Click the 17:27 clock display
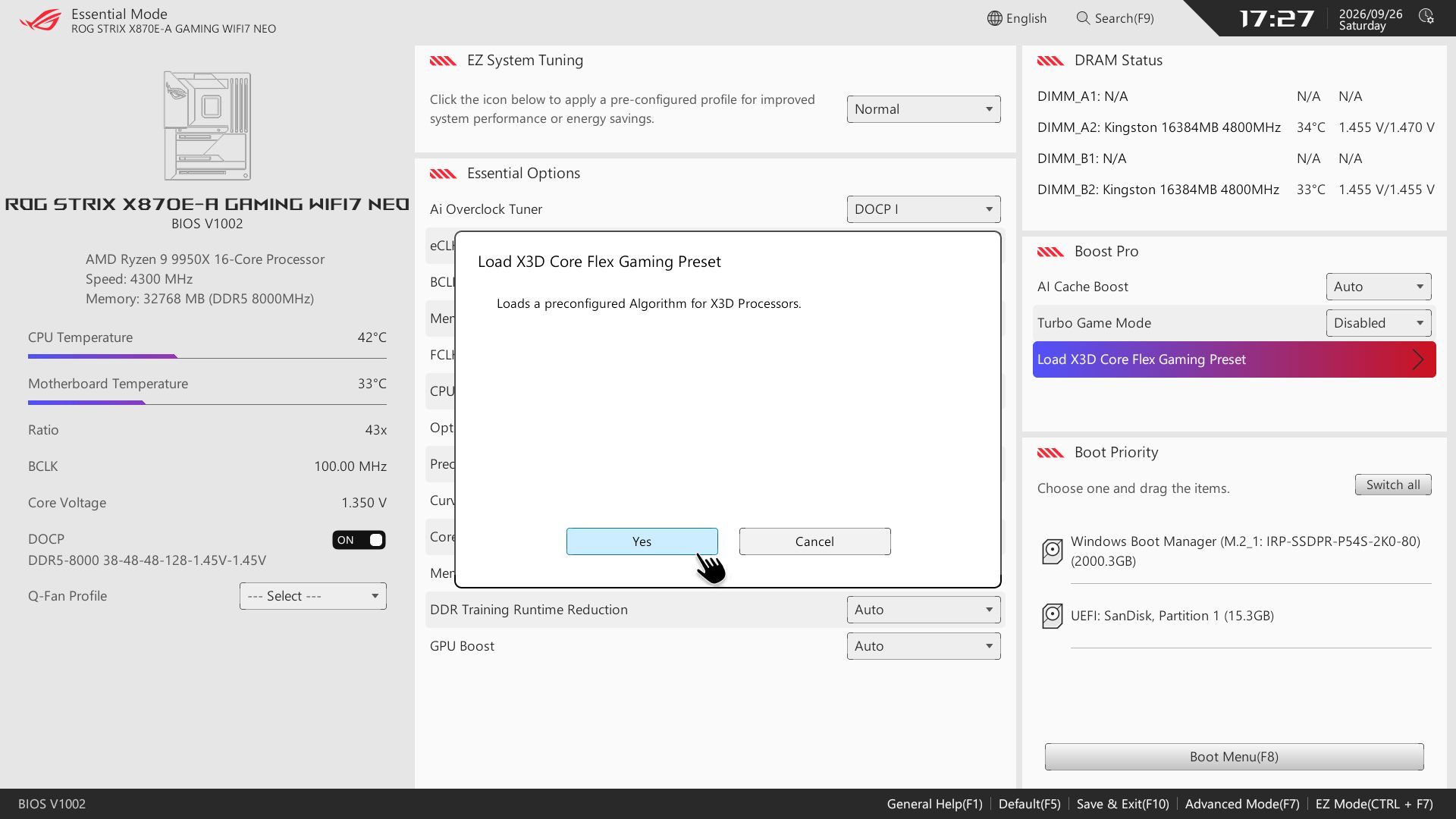1456x819 pixels. click(x=1276, y=18)
